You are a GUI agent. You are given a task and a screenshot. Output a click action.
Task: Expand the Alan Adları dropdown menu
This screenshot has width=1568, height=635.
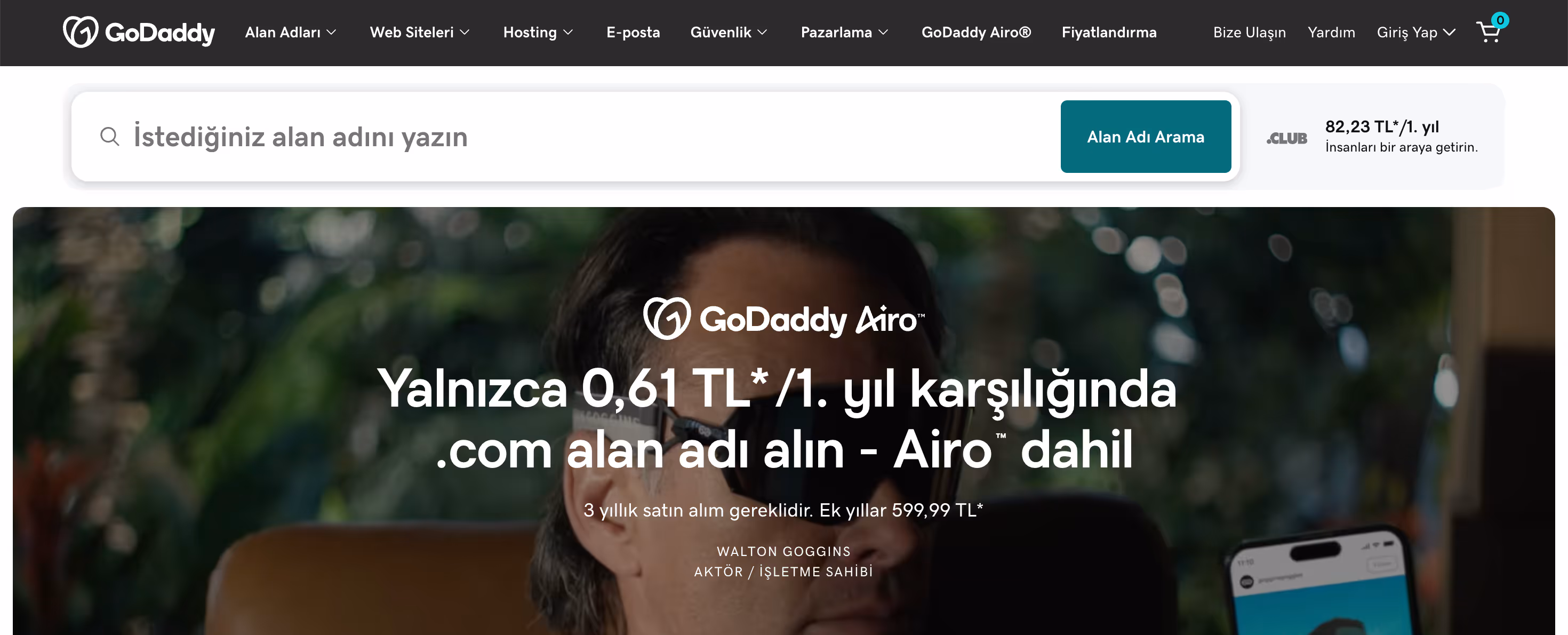click(290, 32)
